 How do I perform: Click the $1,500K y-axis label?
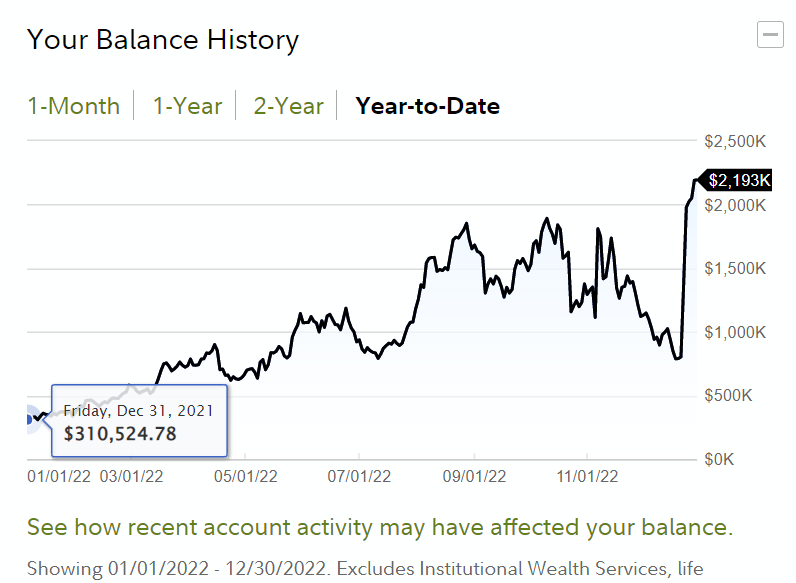(x=737, y=269)
